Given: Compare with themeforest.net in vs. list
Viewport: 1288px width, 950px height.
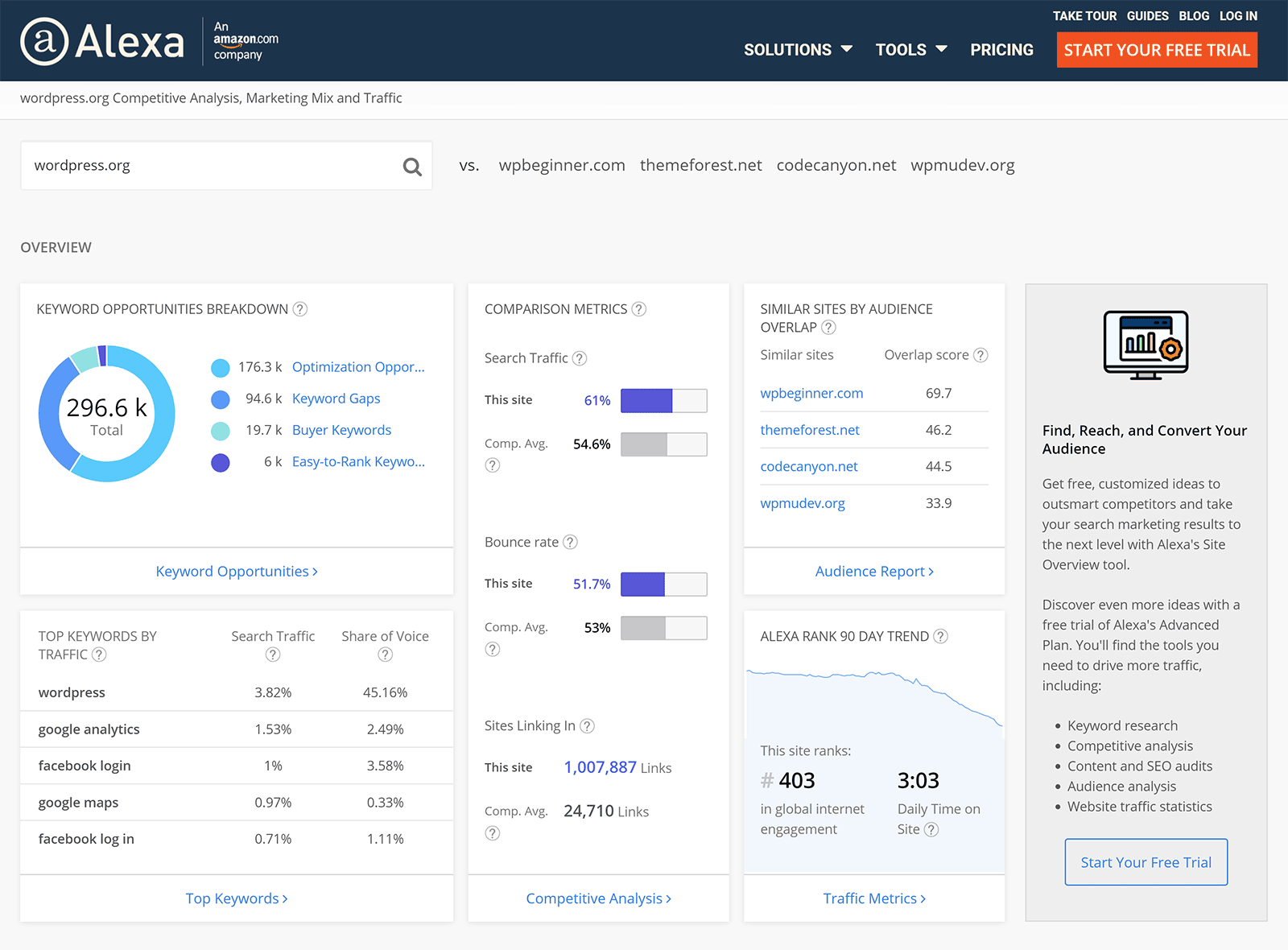Looking at the screenshot, I should [x=700, y=165].
